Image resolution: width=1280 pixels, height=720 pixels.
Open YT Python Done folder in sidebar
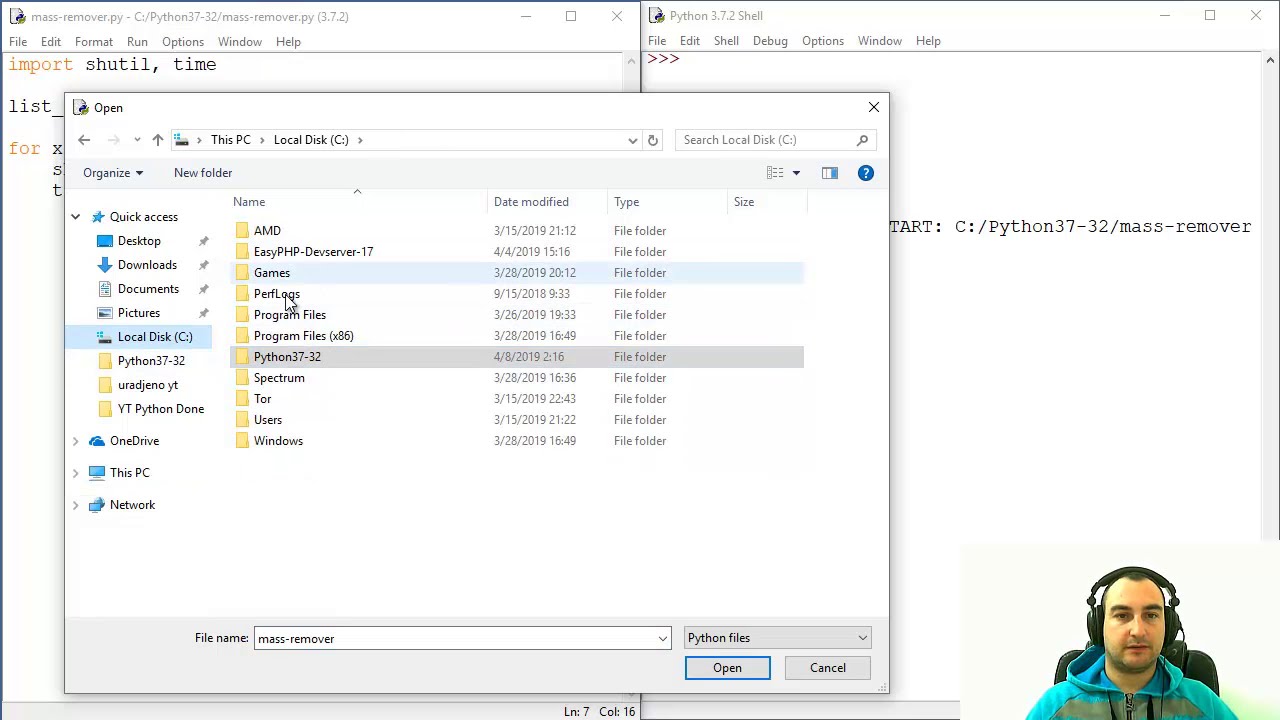point(161,409)
